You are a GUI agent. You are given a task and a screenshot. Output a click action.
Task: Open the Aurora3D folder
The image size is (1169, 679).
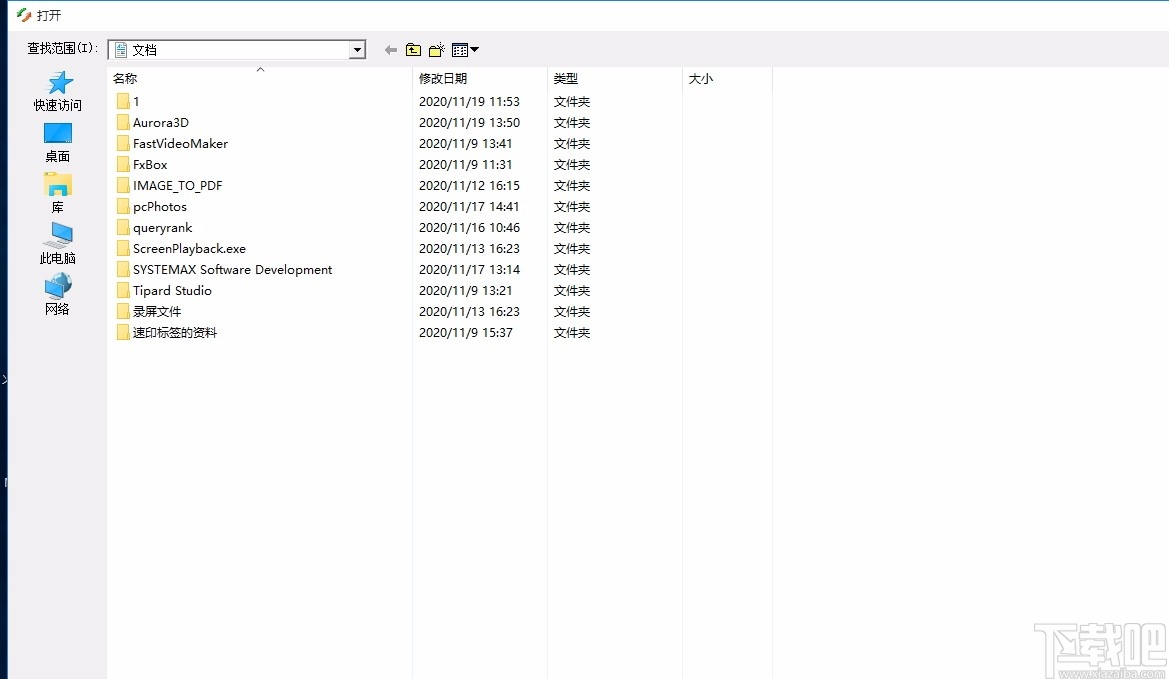[160, 122]
